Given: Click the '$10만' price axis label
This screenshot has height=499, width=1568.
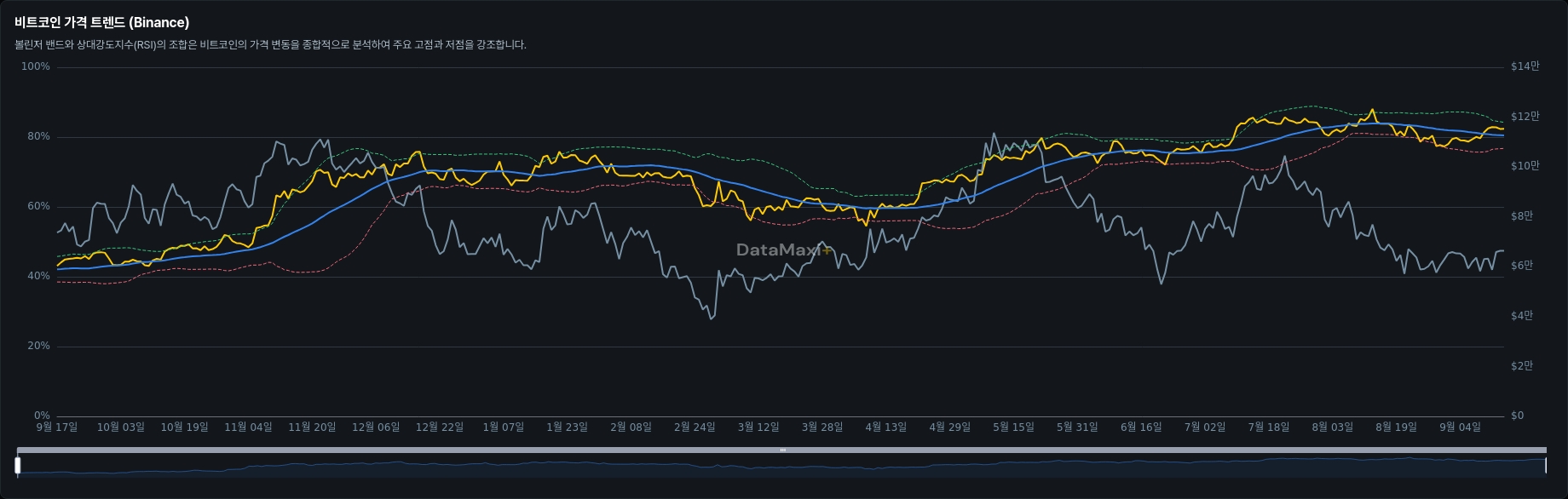Looking at the screenshot, I should tap(1525, 166).
